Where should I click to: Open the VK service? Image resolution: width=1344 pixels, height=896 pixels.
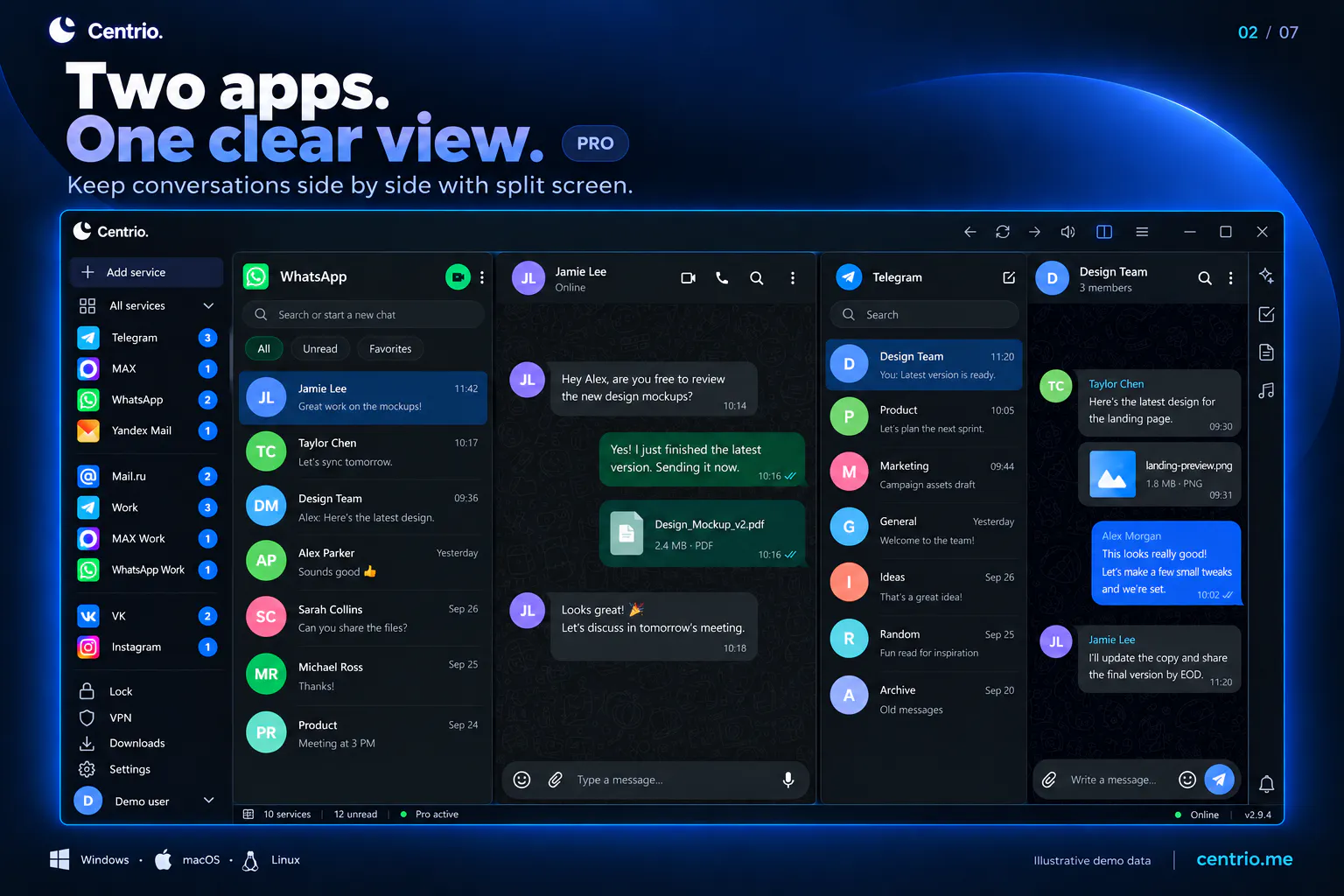coord(146,616)
